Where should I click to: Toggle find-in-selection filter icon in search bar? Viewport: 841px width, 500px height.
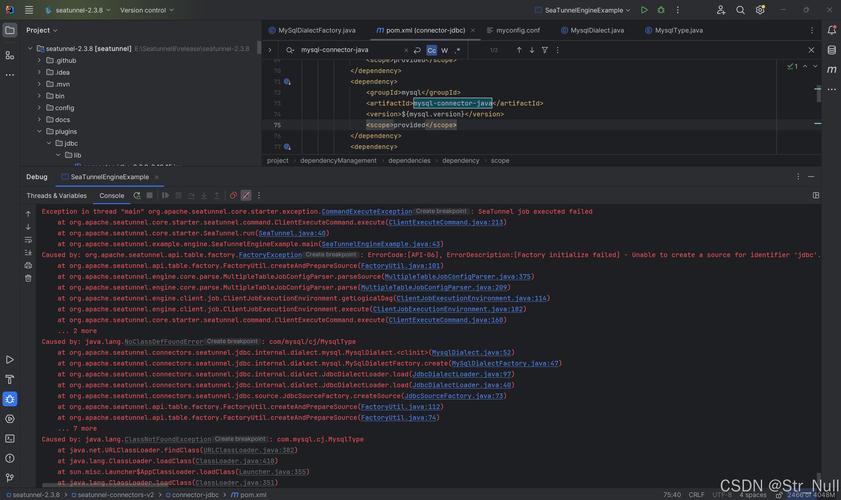pyautogui.click(x=544, y=50)
